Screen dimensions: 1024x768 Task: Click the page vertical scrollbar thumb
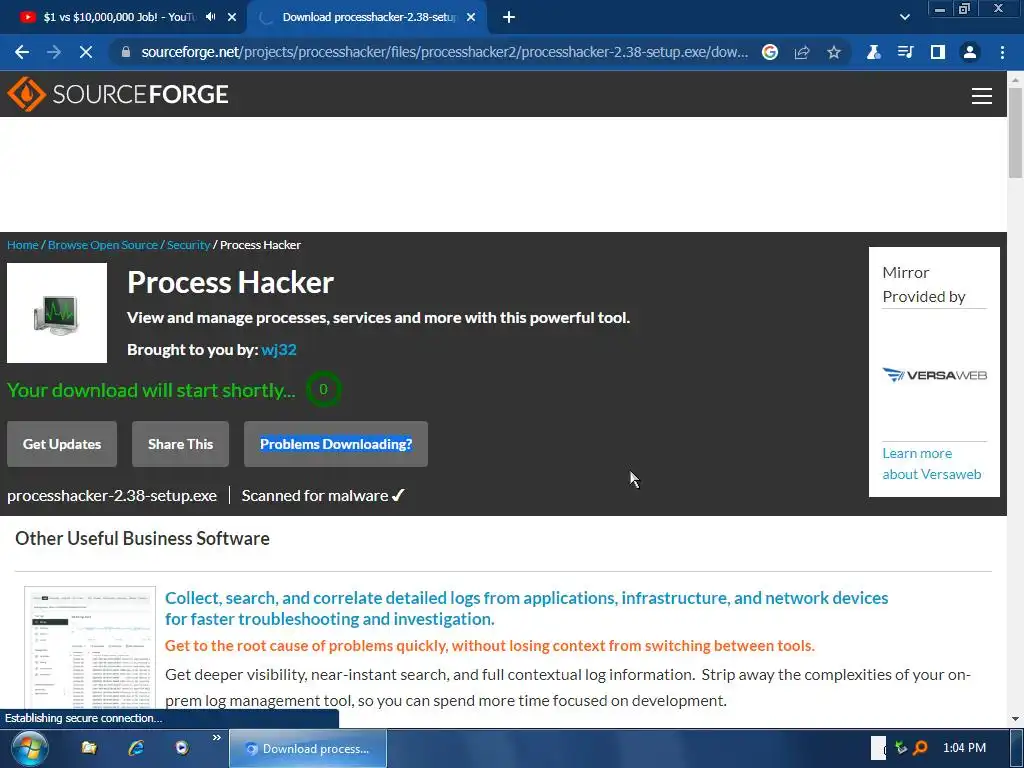point(1015,133)
